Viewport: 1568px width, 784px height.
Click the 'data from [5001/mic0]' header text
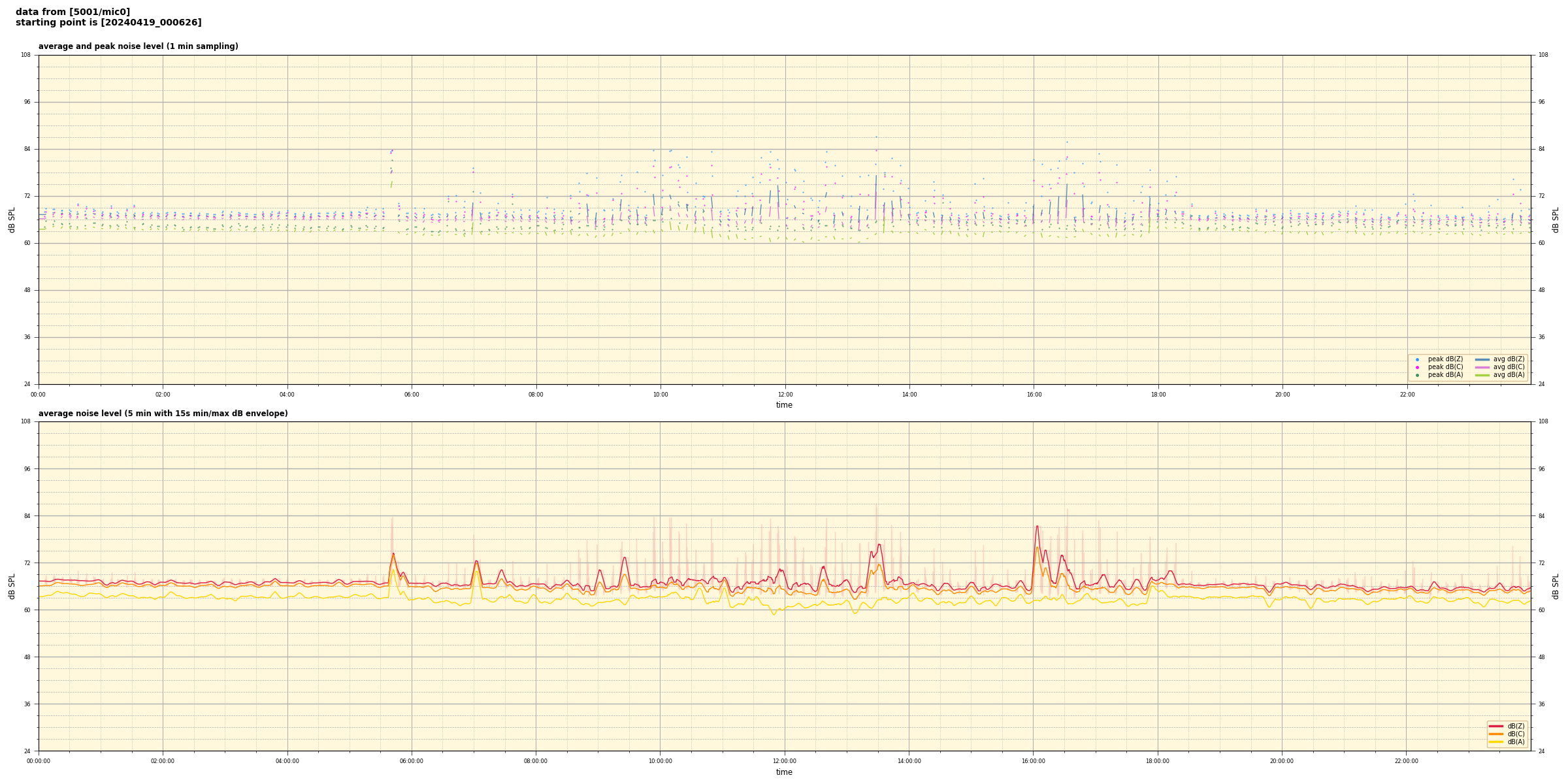point(73,12)
